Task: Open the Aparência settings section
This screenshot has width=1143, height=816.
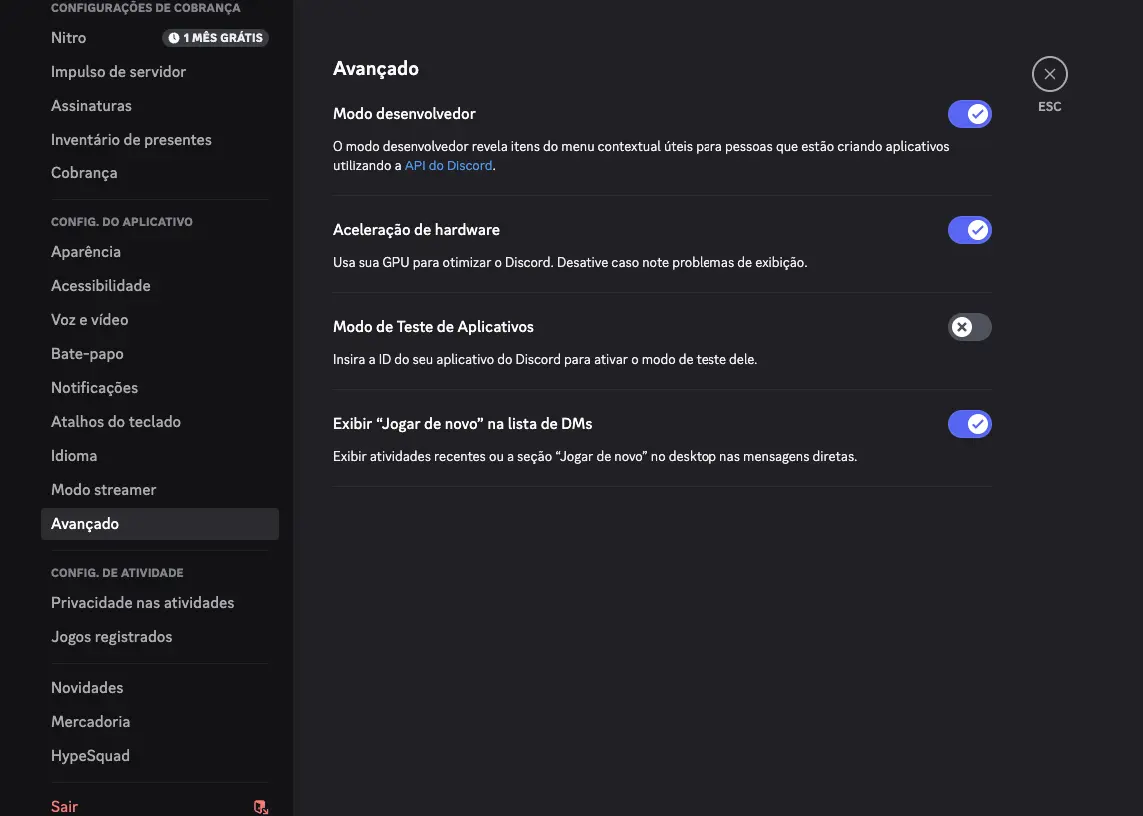Action: coord(86,251)
